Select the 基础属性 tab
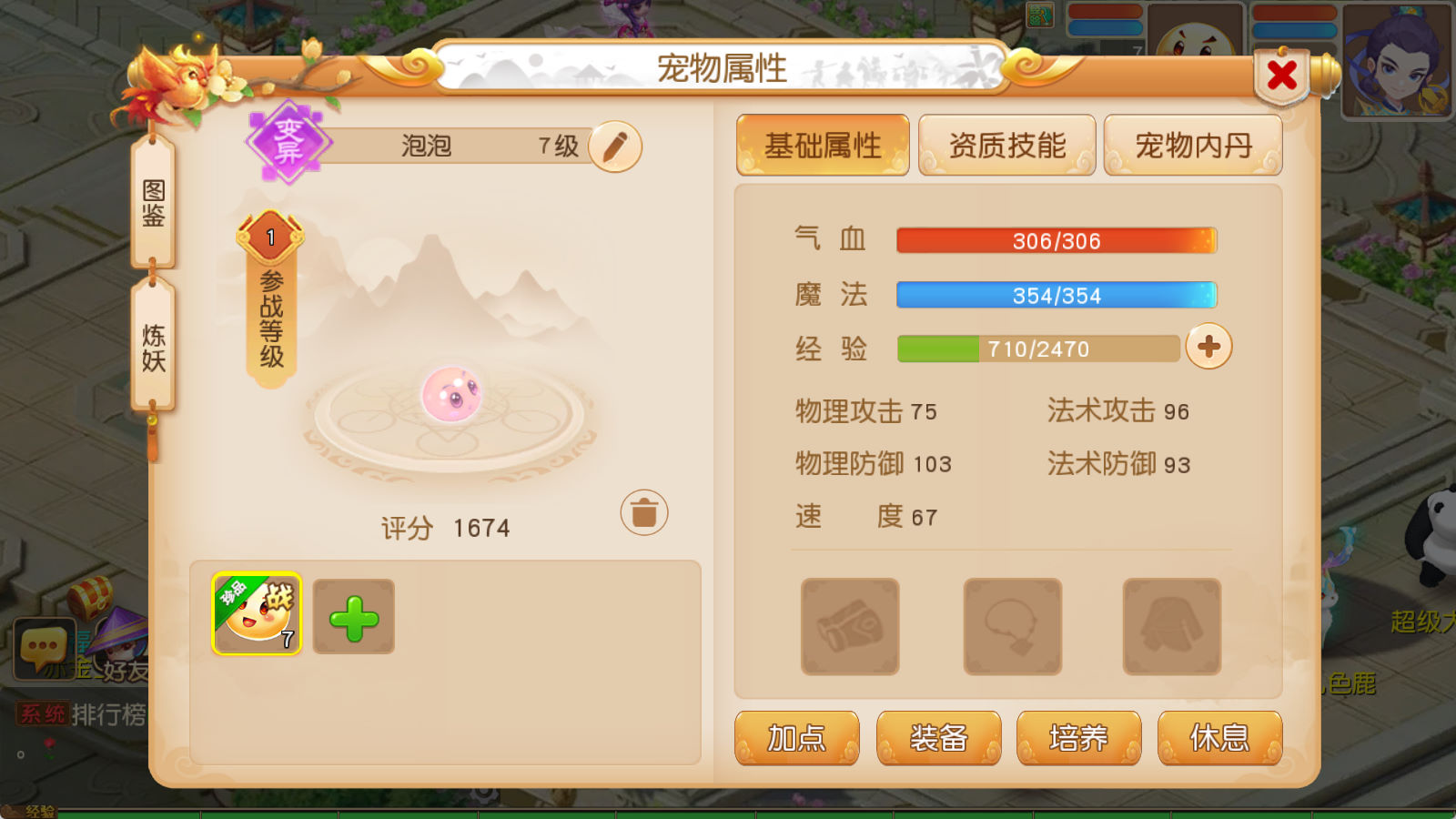Screen dimensions: 1456x819 (823, 146)
